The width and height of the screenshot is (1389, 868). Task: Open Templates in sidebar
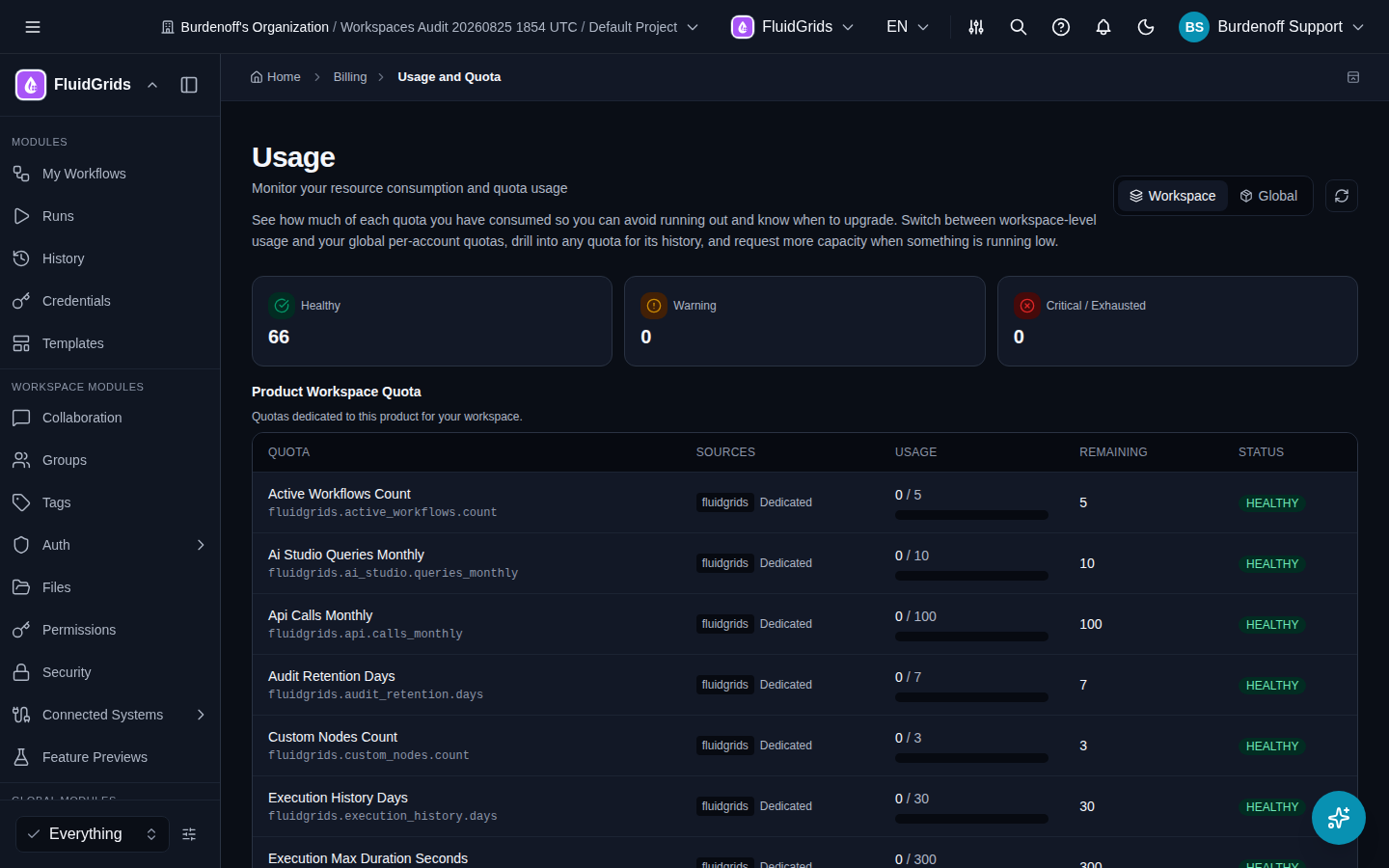110,343
